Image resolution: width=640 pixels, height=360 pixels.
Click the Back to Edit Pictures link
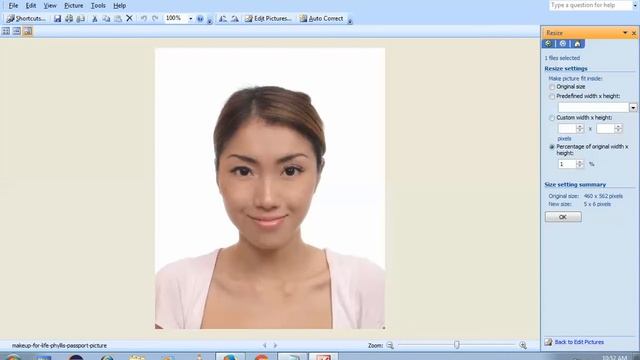click(x=579, y=342)
